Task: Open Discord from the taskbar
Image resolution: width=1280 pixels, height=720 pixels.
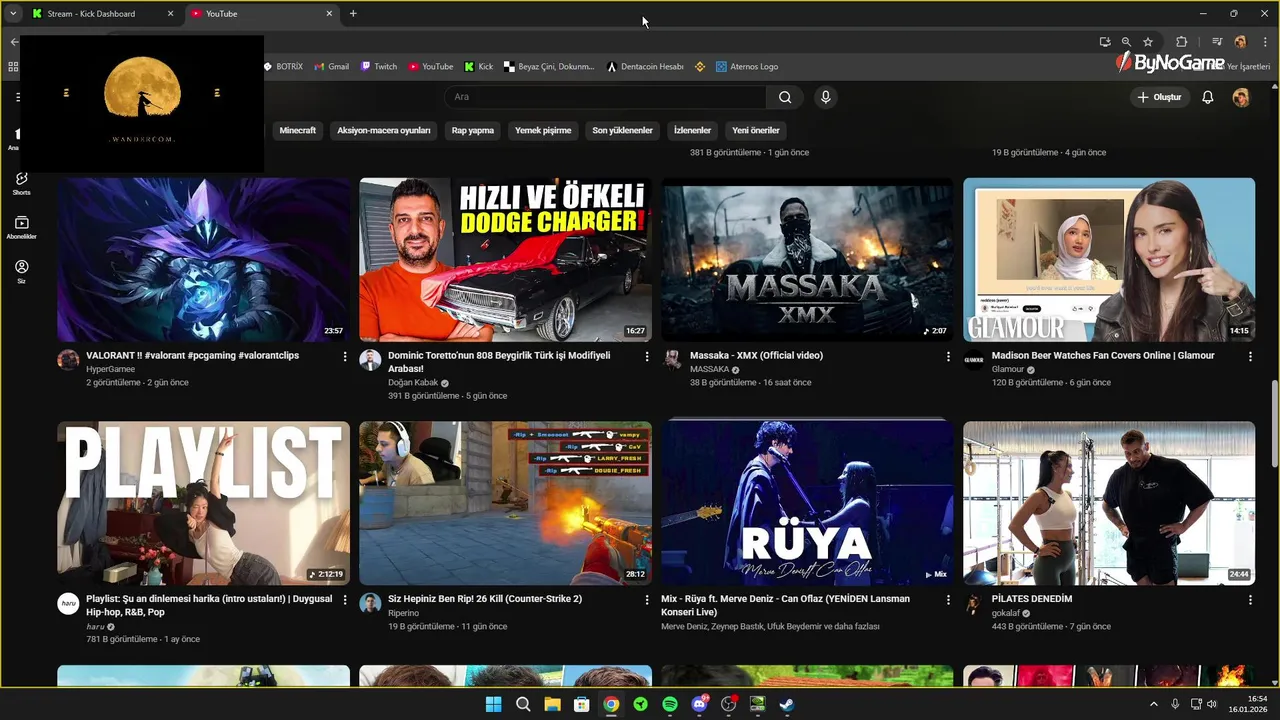Action: [x=700, y=704]
